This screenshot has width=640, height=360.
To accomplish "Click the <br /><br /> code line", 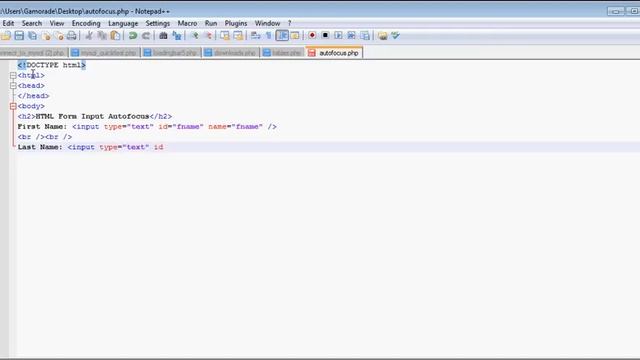I will pyautogui.click(x=45, y=137).
